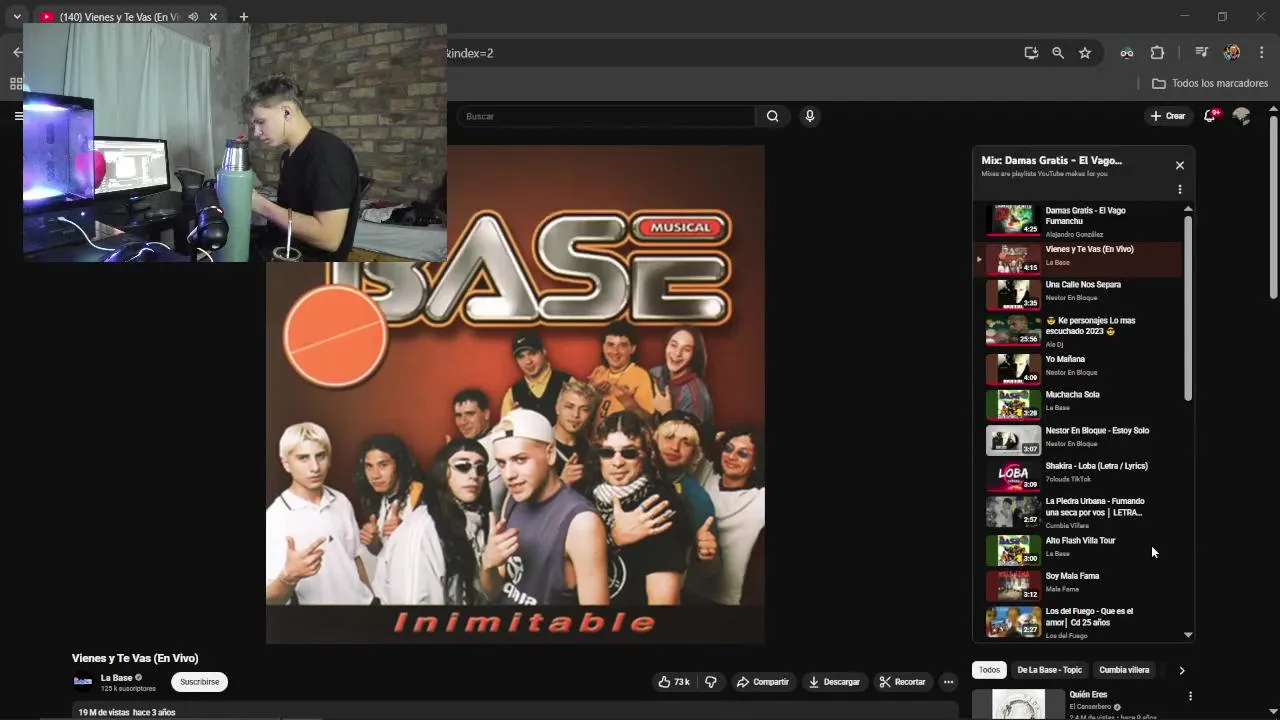Select Cumbia villera filter chip
Viewport: 1280px width, 720px height.
click(x=1124, y=670)
